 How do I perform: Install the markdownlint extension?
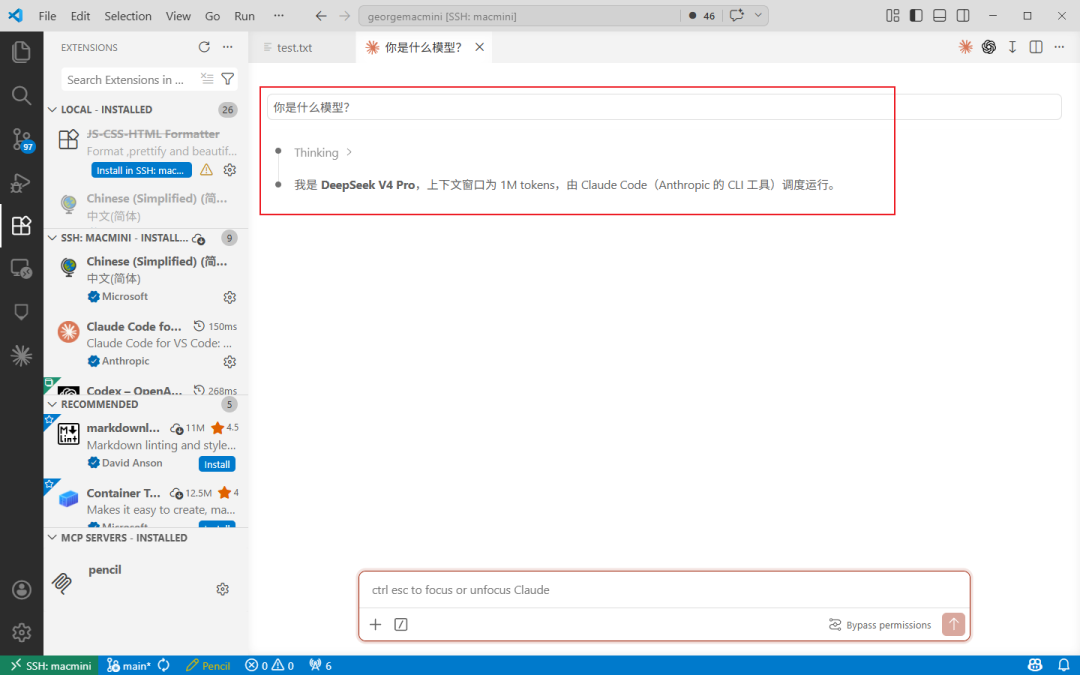pyautogui.click(x=217, y=464)
